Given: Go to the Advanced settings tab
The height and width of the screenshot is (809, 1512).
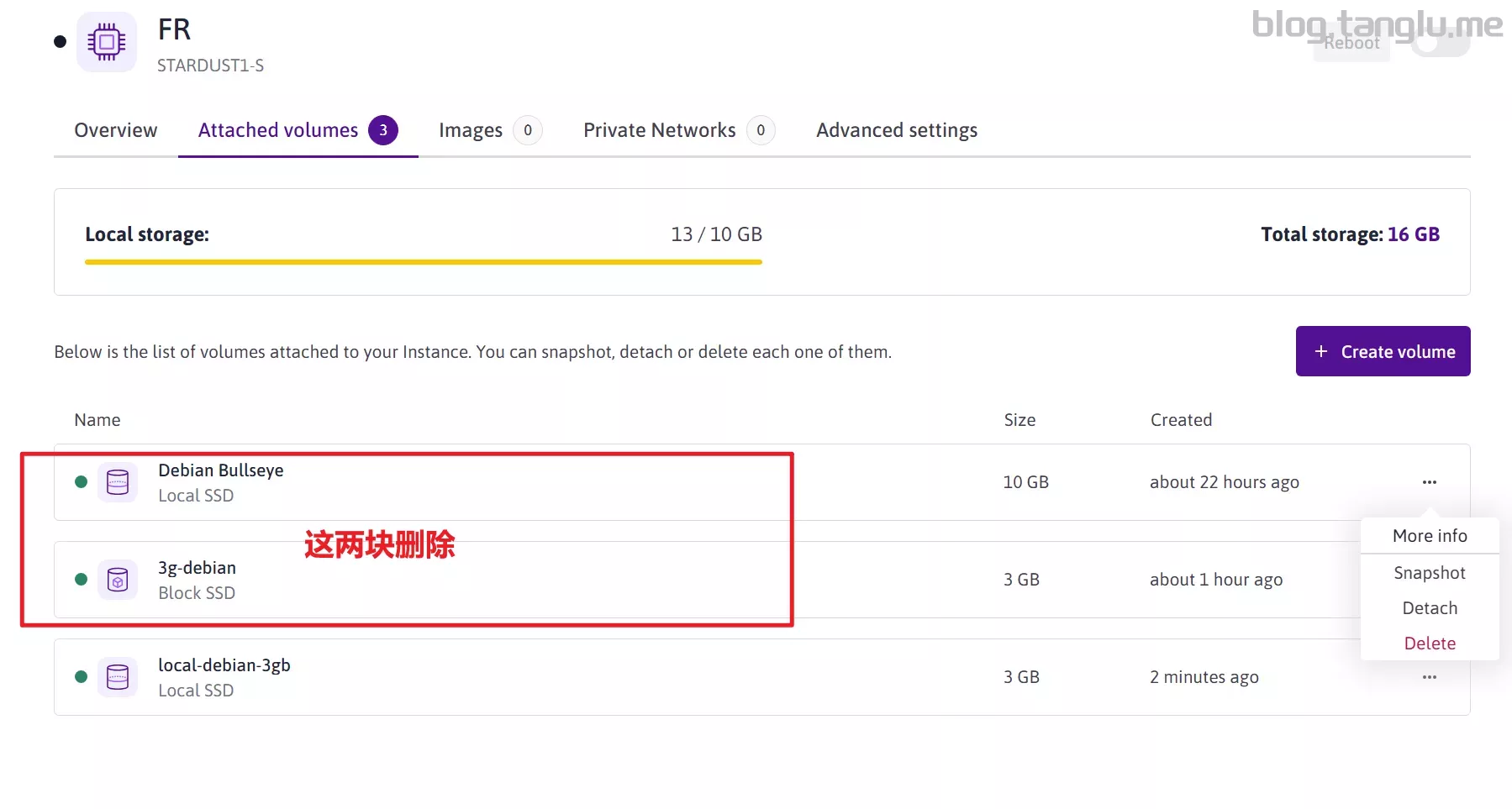Looking at the screenshot, I should click(896, 130).
